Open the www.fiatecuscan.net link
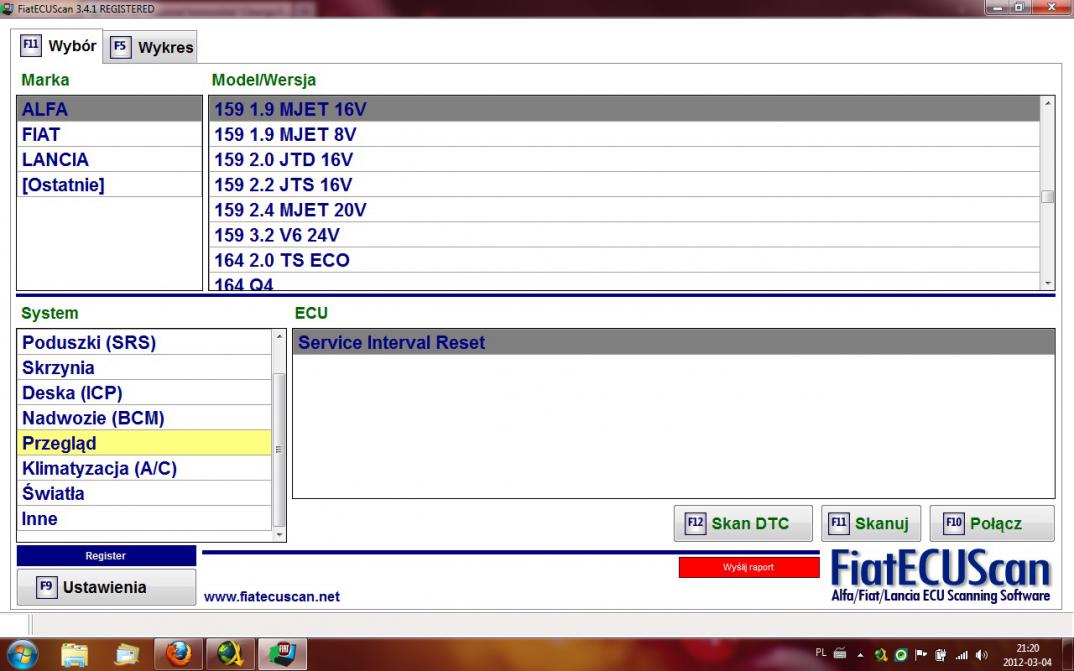The width and height of the screenshot is (1074, 671). [272, 596]
